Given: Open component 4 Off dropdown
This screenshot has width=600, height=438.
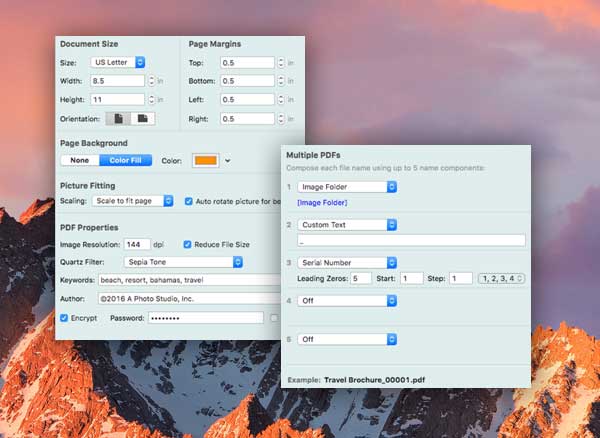Looking at the screenshot, I should click(x=347, y=301).
